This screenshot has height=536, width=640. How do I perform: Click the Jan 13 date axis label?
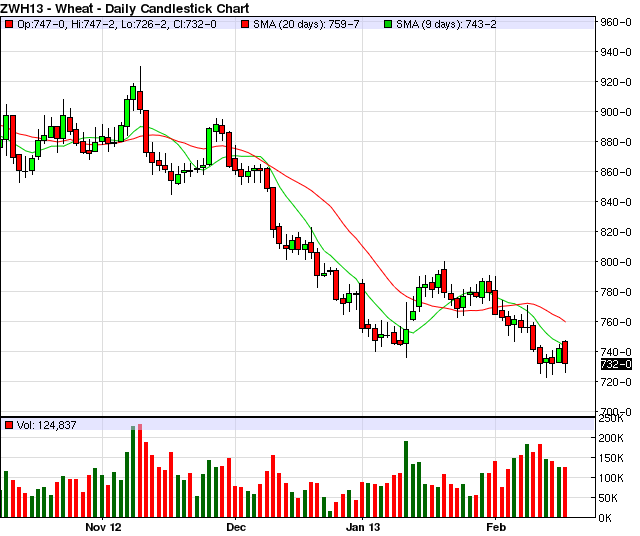pos(363,527)
